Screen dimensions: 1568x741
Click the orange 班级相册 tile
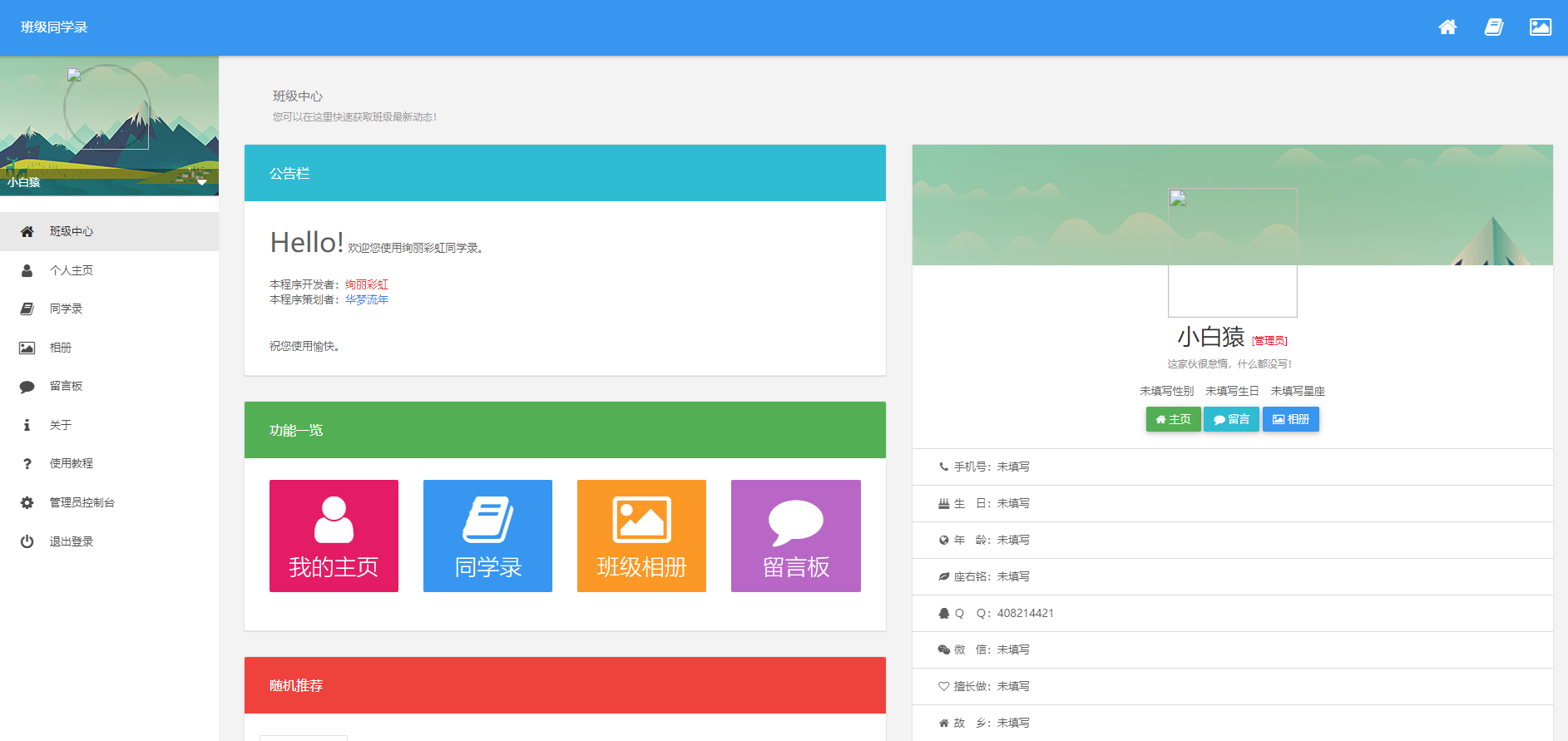point(641,536)
